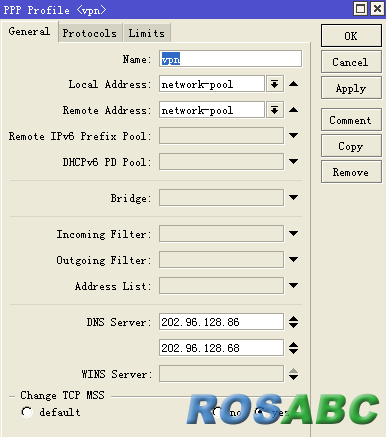Click the DNS Server 202.96.128.86 field
Screen dimensions: 386x437
(221, 322)
